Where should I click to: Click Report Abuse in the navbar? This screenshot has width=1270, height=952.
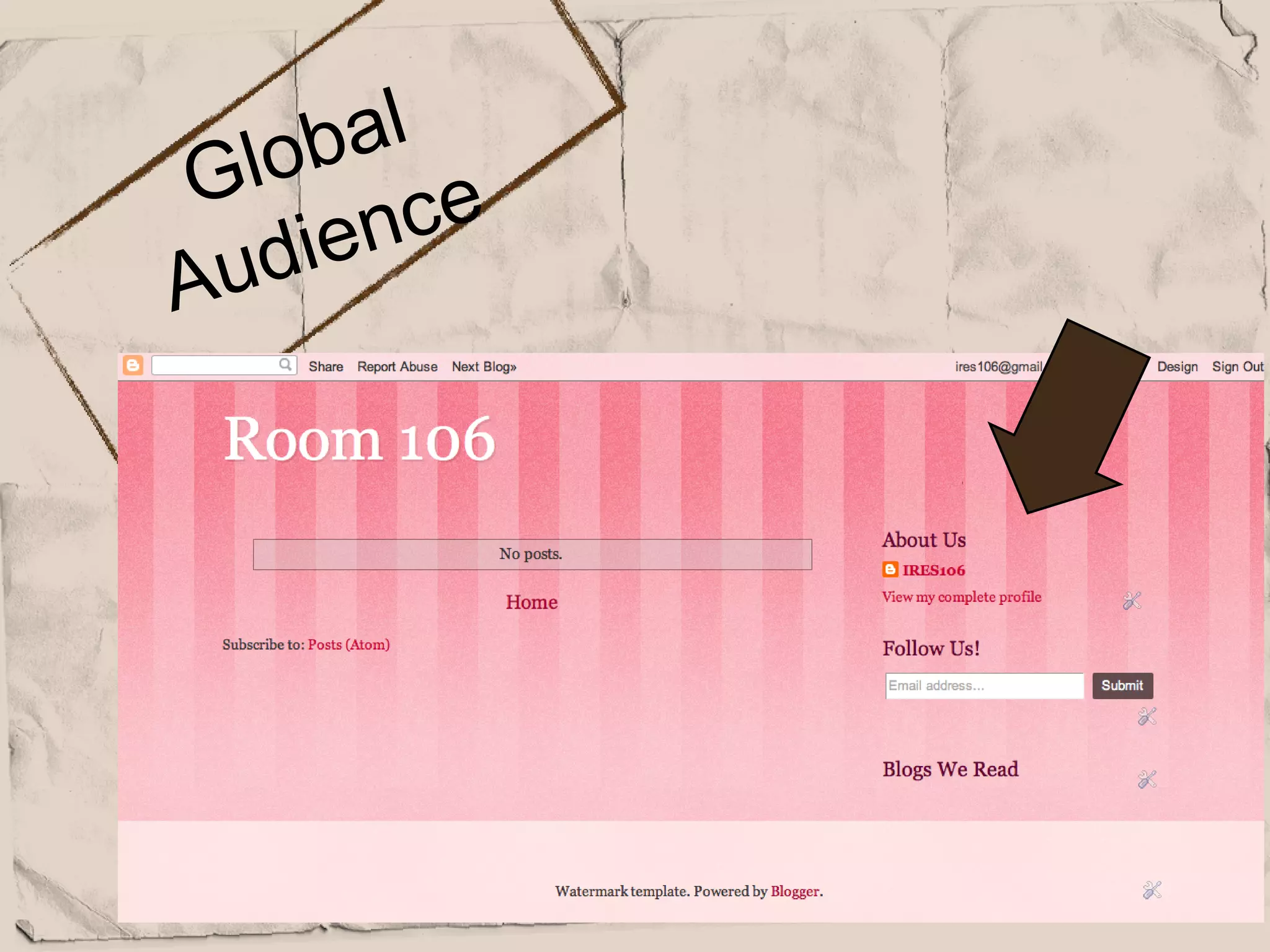point(397,367)
